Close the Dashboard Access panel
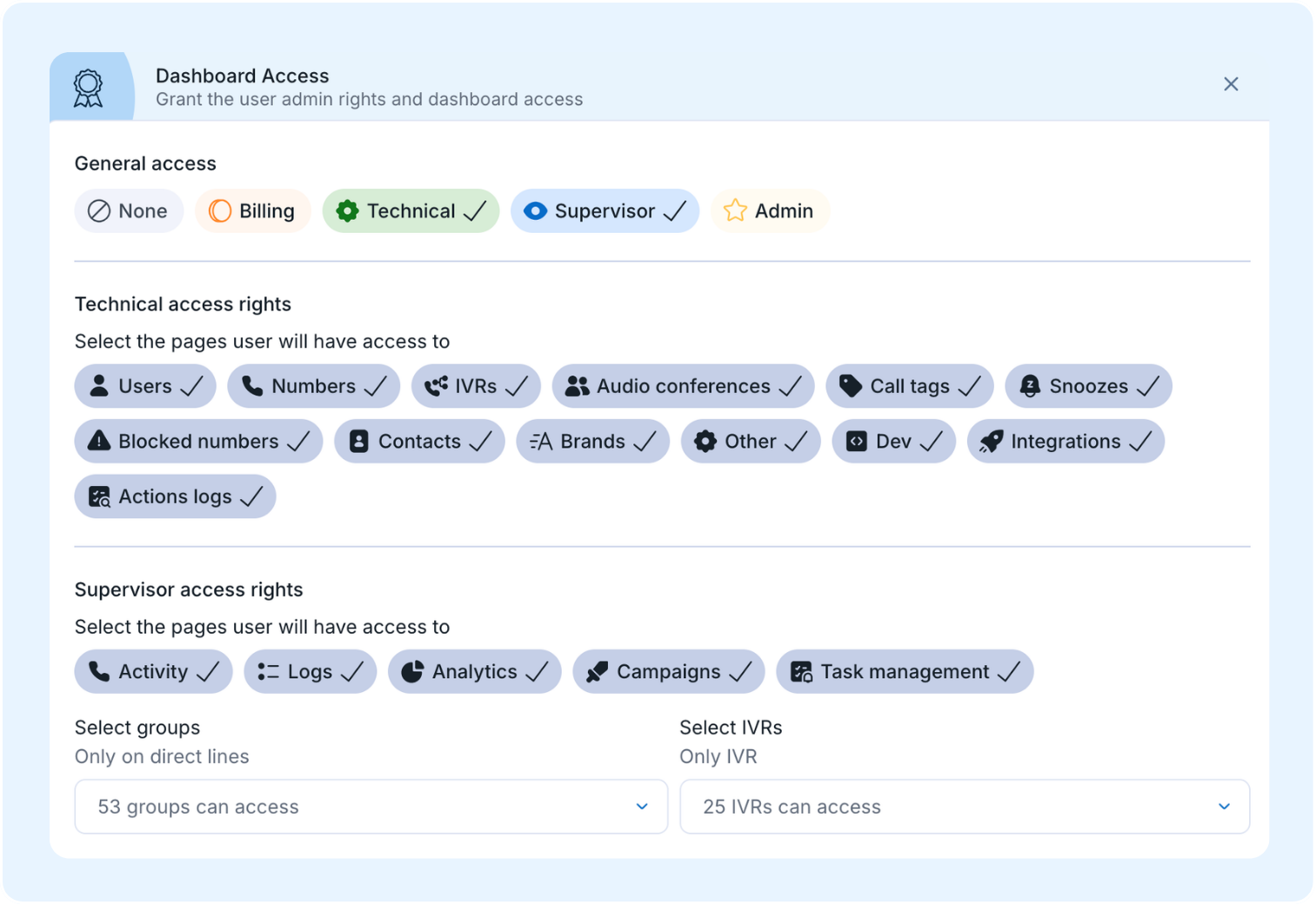The image size is (1316, 905). pyautogui.click(x=1230, y=84)
